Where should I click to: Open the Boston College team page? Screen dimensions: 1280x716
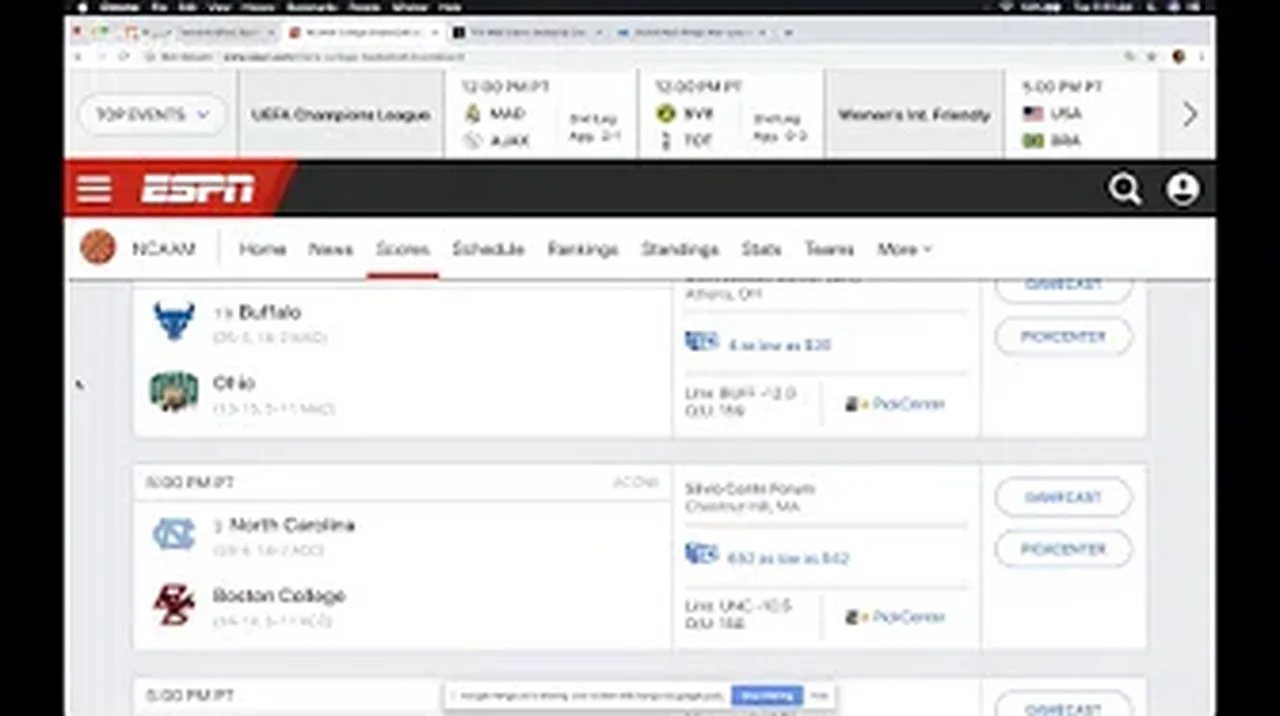[x=279, y=596]
